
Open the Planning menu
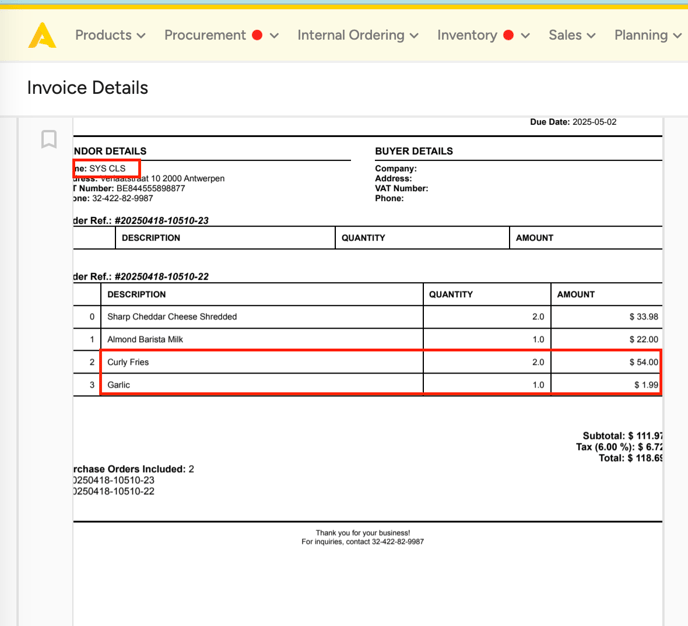click(640, 35)
